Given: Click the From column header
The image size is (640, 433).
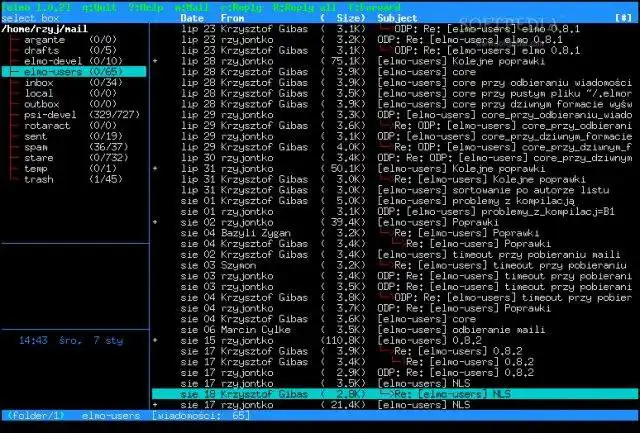Looking at the screenshot, I should tap(232, 18).
